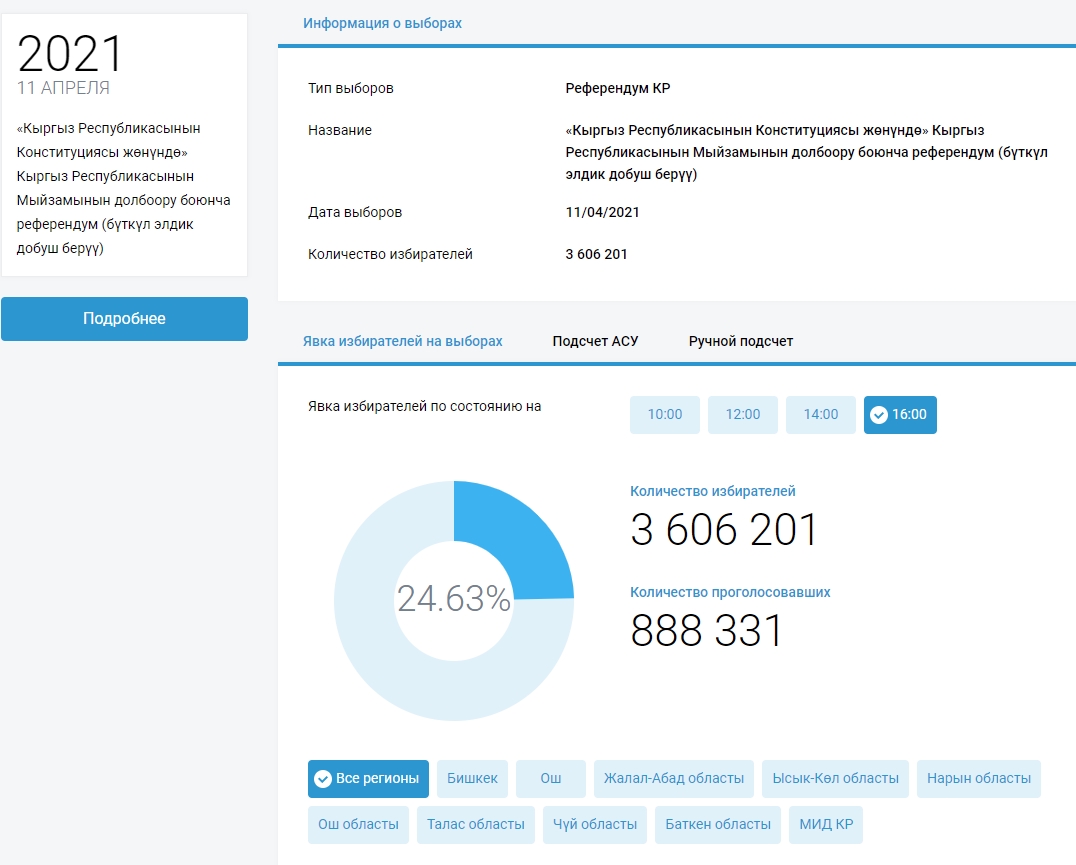Image resolution: width=1076 pixels, height=865 pixels.
Task: Show turnout as of 10:00
Action: (665, 415)
